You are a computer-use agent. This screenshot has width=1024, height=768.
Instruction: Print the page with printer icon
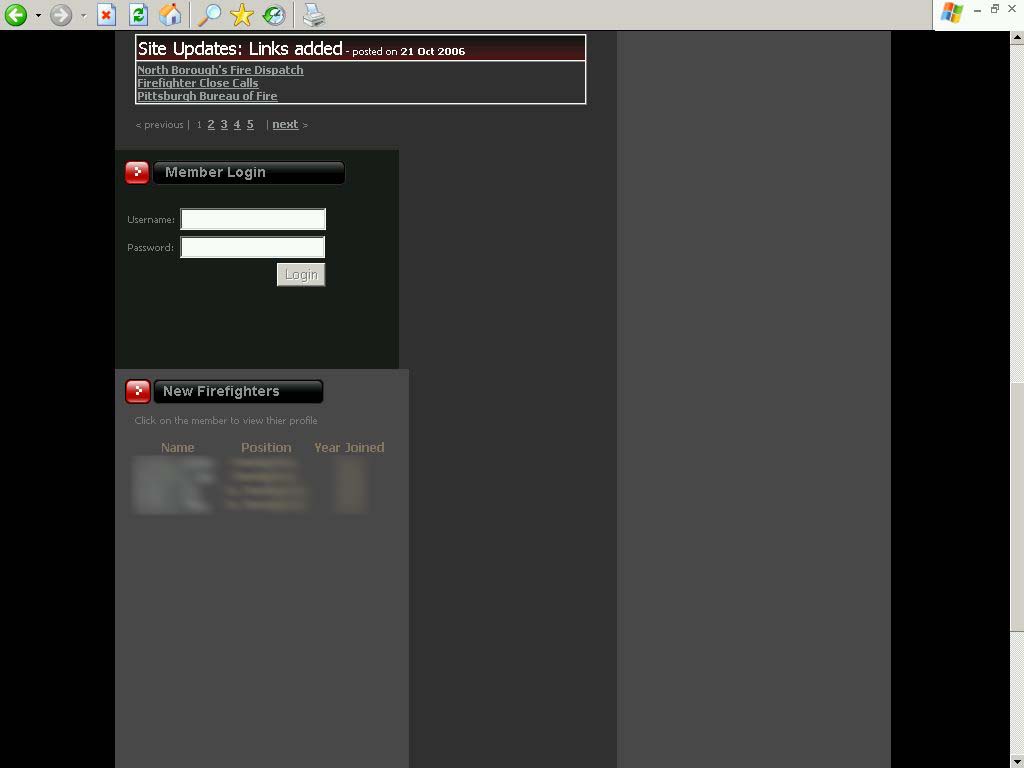pyautogui.click(x=314, y=15)
